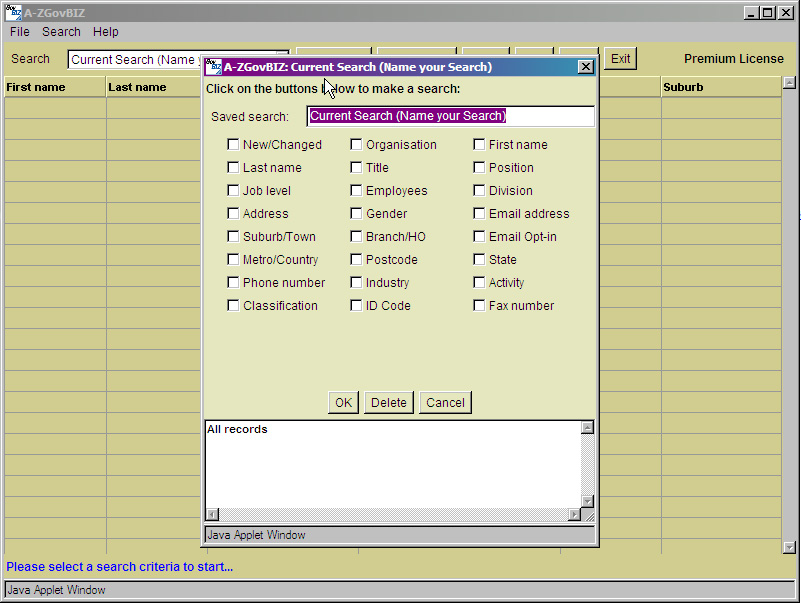Click the criteria list scroll right arrow

pyautogui.click(x=574, y=515)
